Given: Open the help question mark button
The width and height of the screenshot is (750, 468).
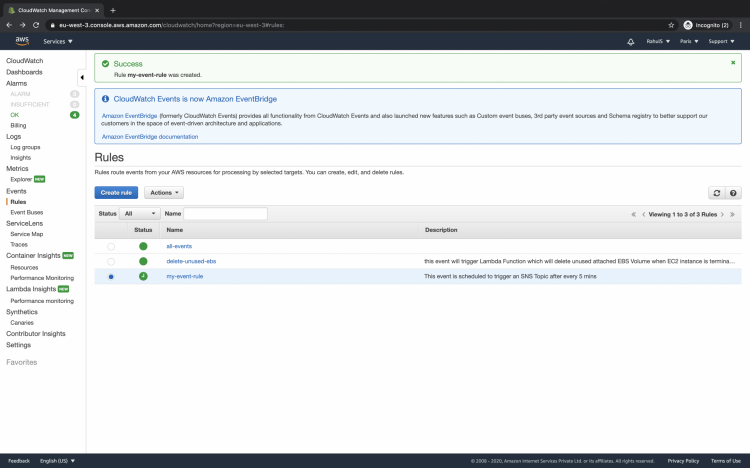Looking at the screenshot, I should point(733,193).
